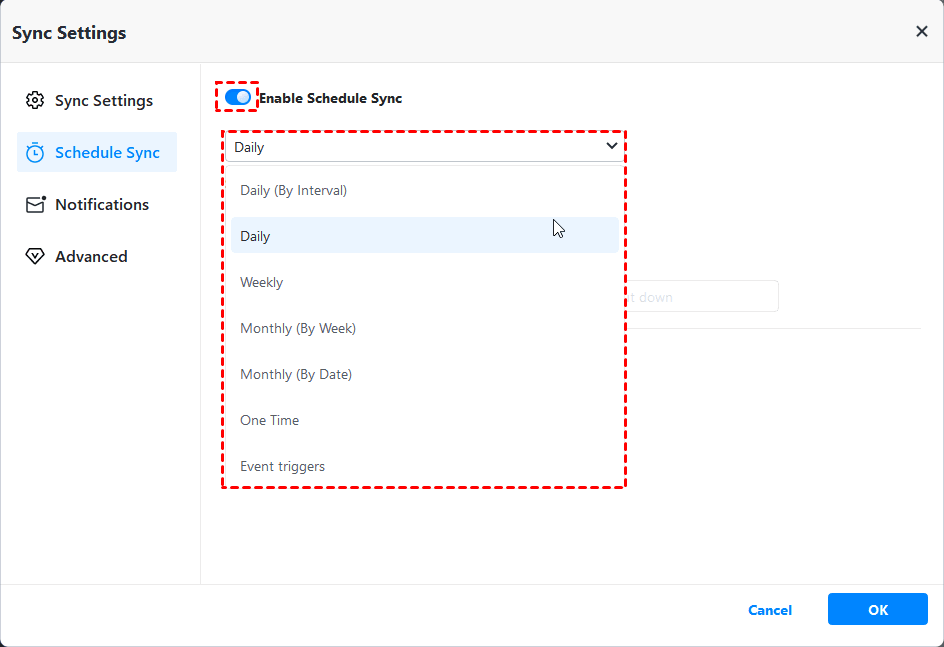Open the Notifications tab

(101, 205)
